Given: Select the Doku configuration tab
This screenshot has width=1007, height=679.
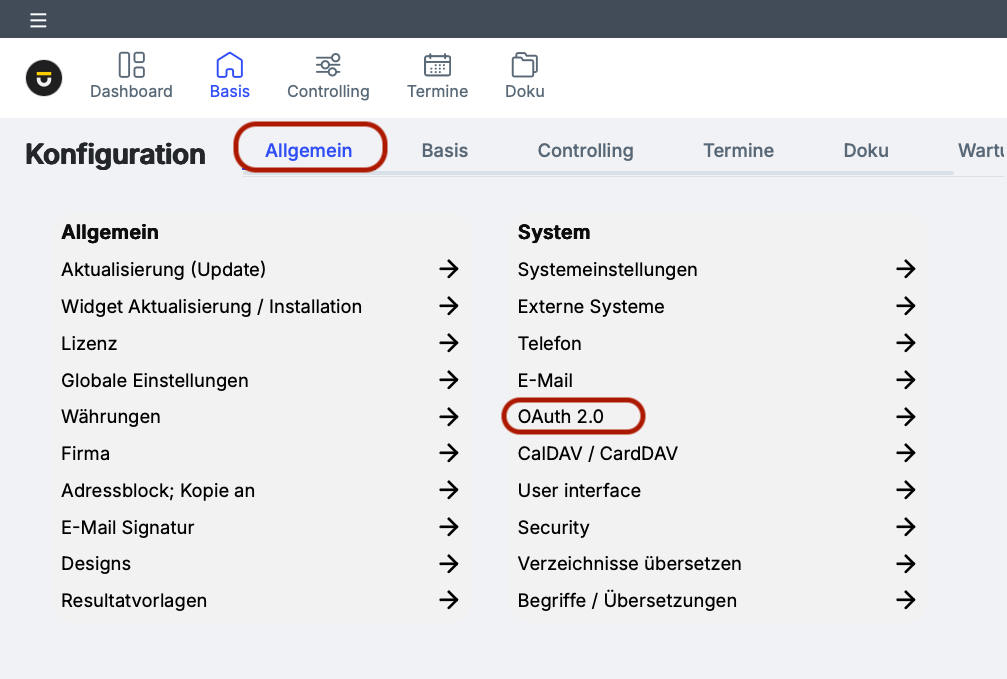Looking at the screenshot, I should (x=866, y=151).
